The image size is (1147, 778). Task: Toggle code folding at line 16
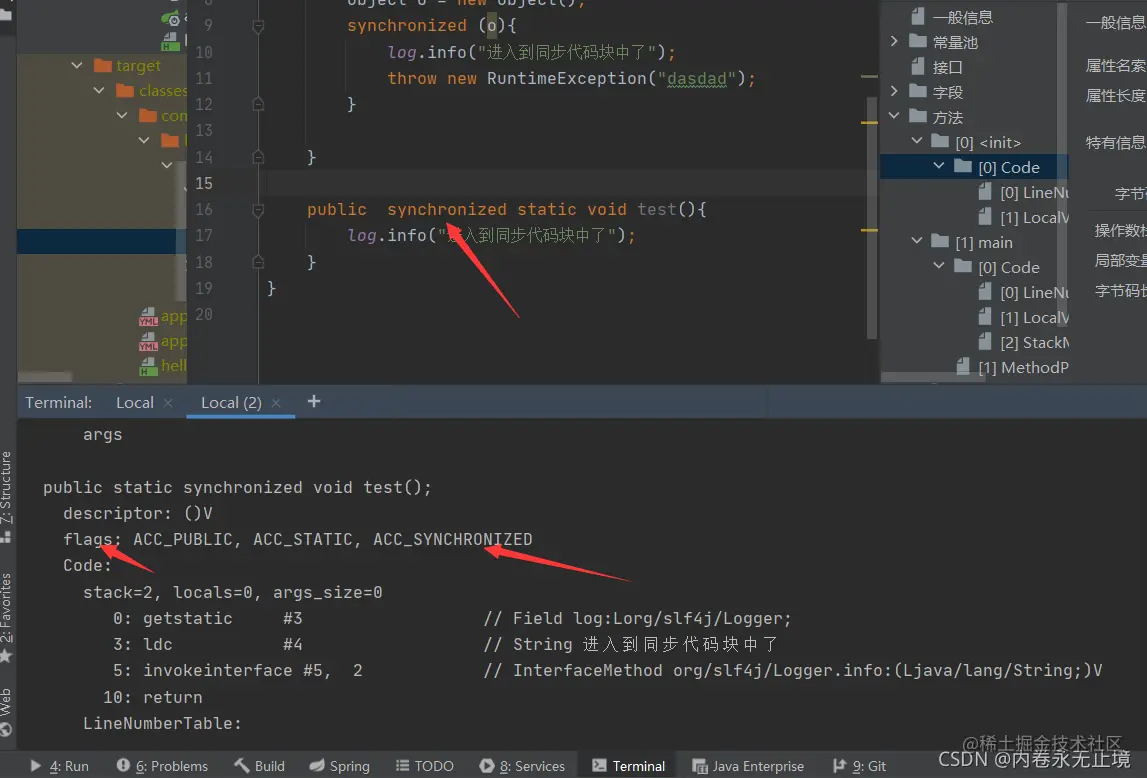pyautogui.click(x=258, y=211)
